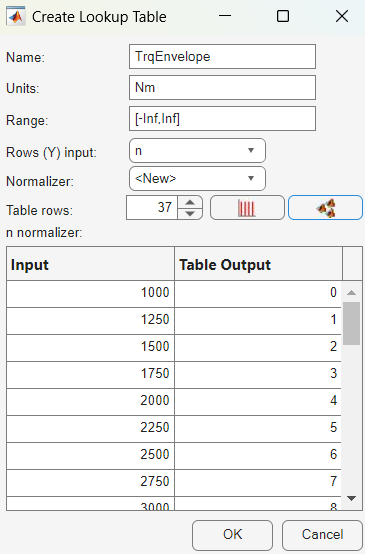Select the Input cell with value 2500
This screenshot has width=365, height=554.
coord(90,455)
